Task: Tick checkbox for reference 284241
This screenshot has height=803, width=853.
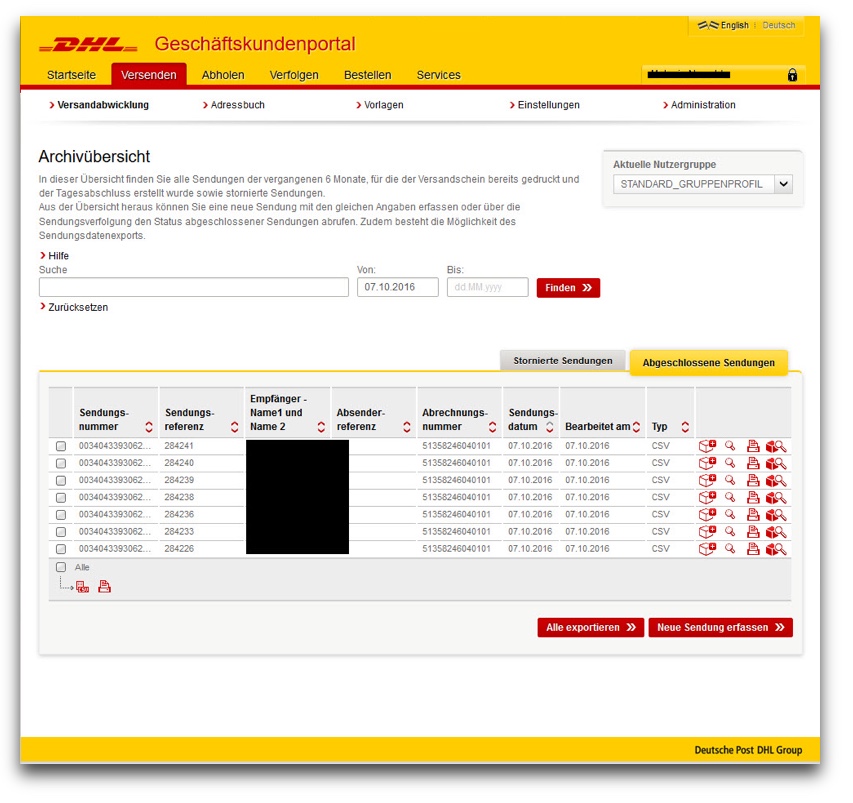Action: 61,446
